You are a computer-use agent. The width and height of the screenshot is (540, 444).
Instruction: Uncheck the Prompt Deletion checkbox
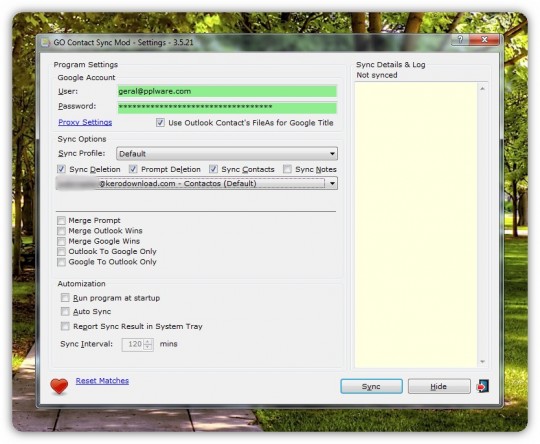(133, 169)
